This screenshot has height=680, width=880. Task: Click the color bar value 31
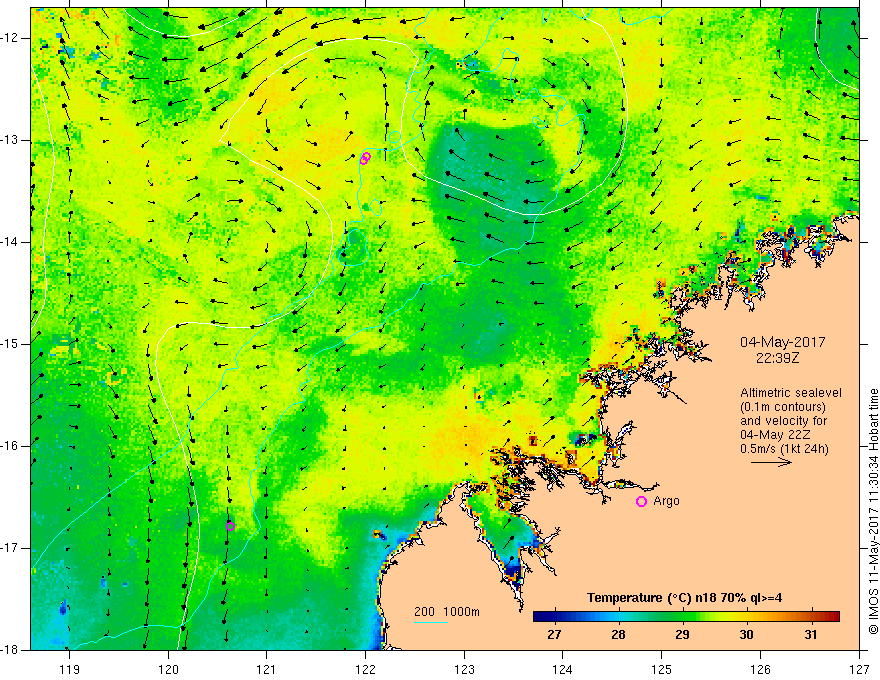coord(810,635)
